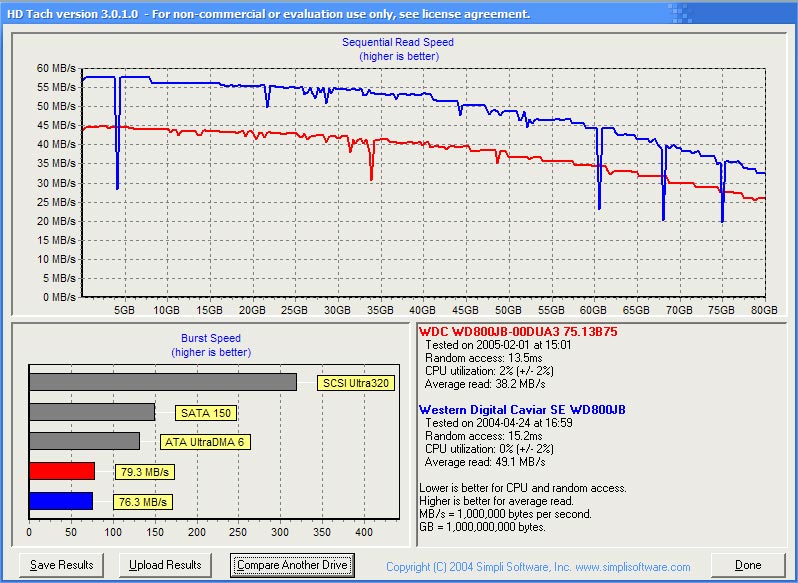The image size is (798, 583).
Task: Click 'Random access: 13.5ms' line
Action: pyautogui.click(x=483, y=358)
